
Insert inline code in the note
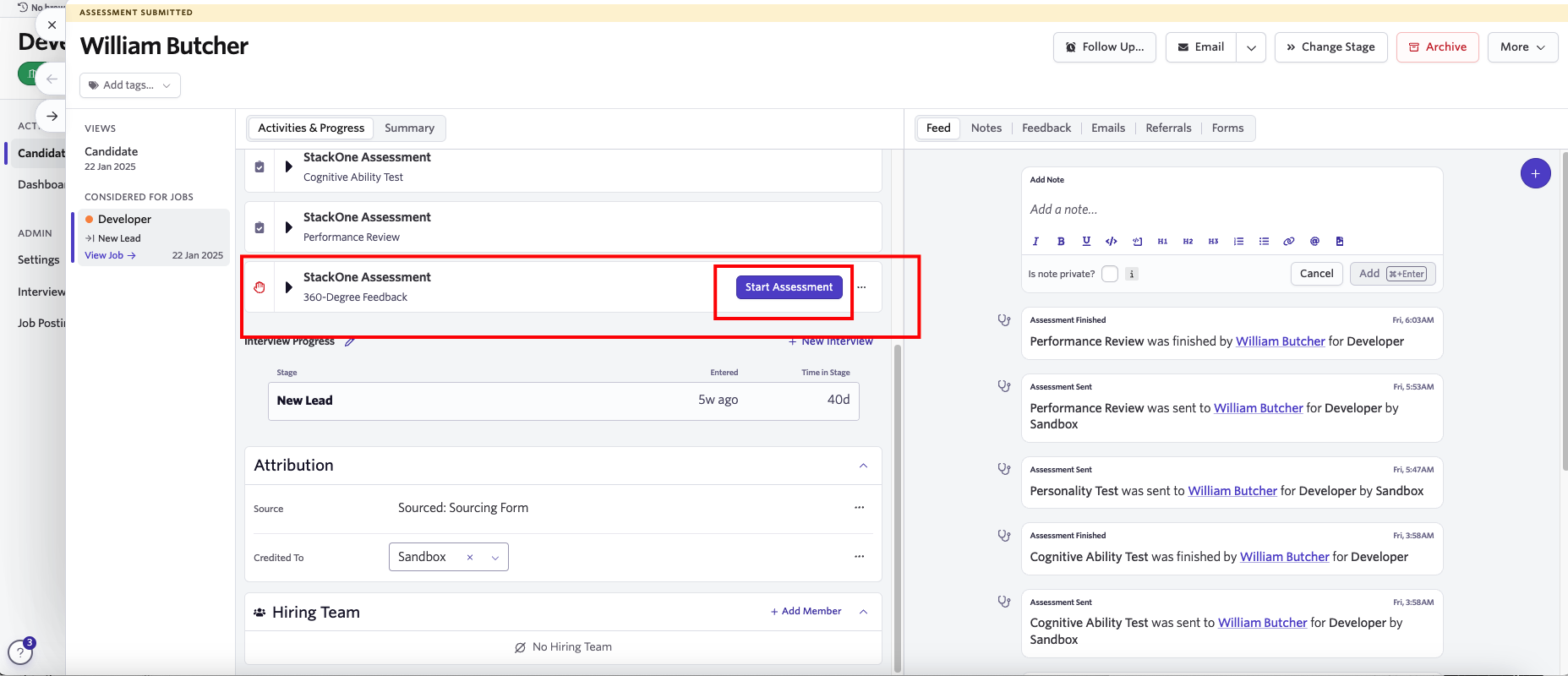point(1112,242)
